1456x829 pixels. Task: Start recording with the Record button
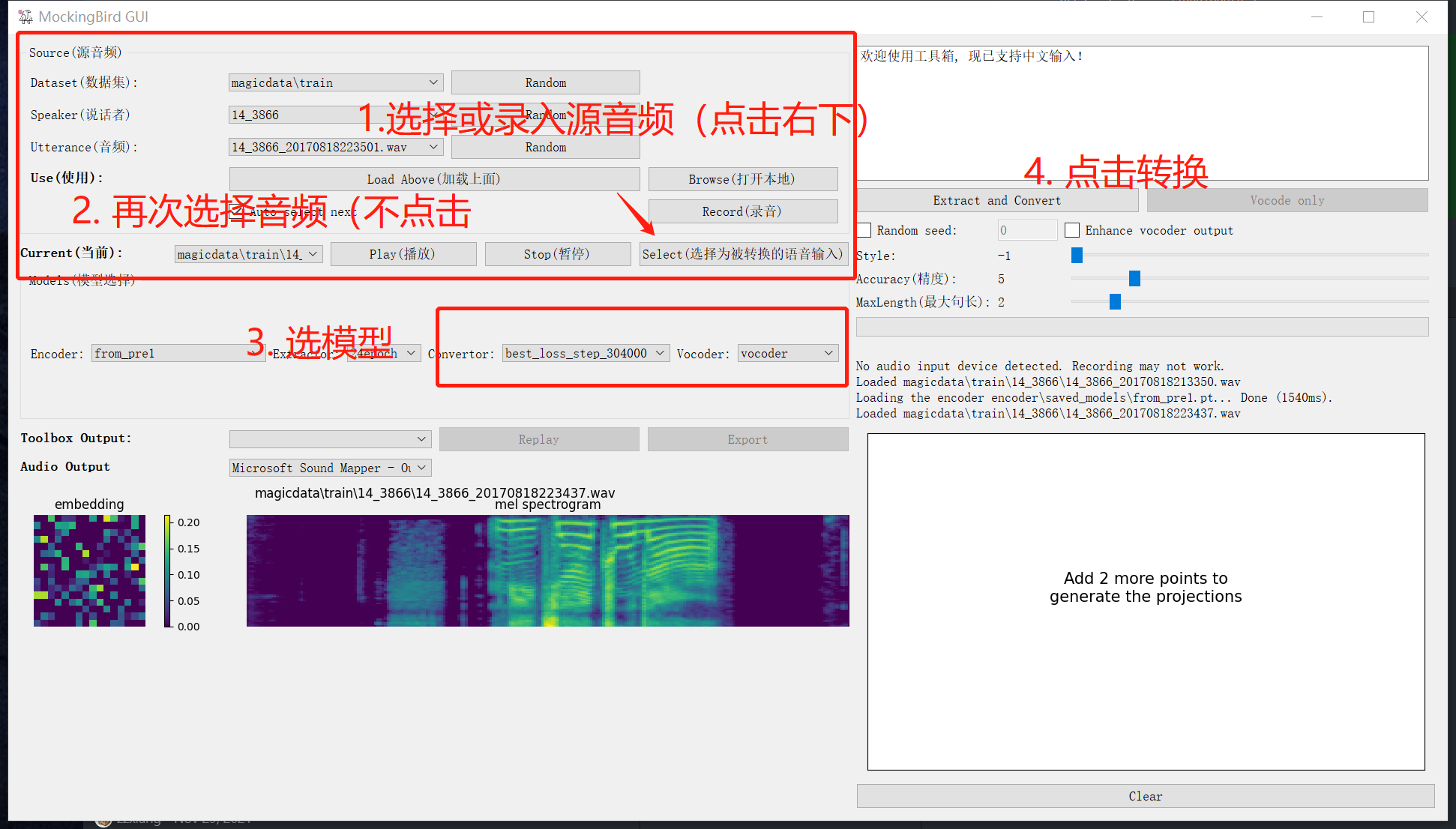[742, 211]
